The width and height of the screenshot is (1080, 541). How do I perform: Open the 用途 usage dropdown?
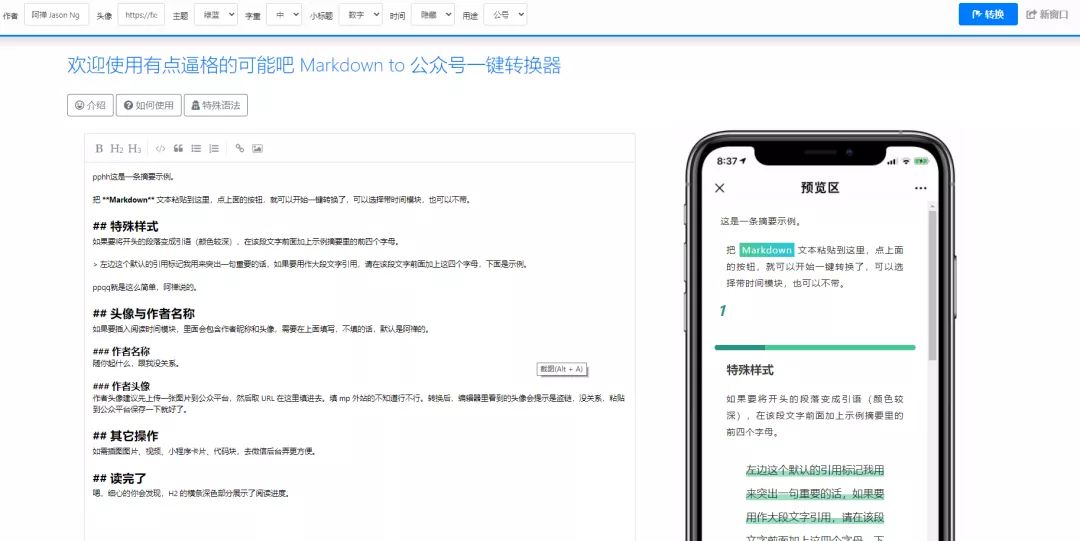coord(505,15)
